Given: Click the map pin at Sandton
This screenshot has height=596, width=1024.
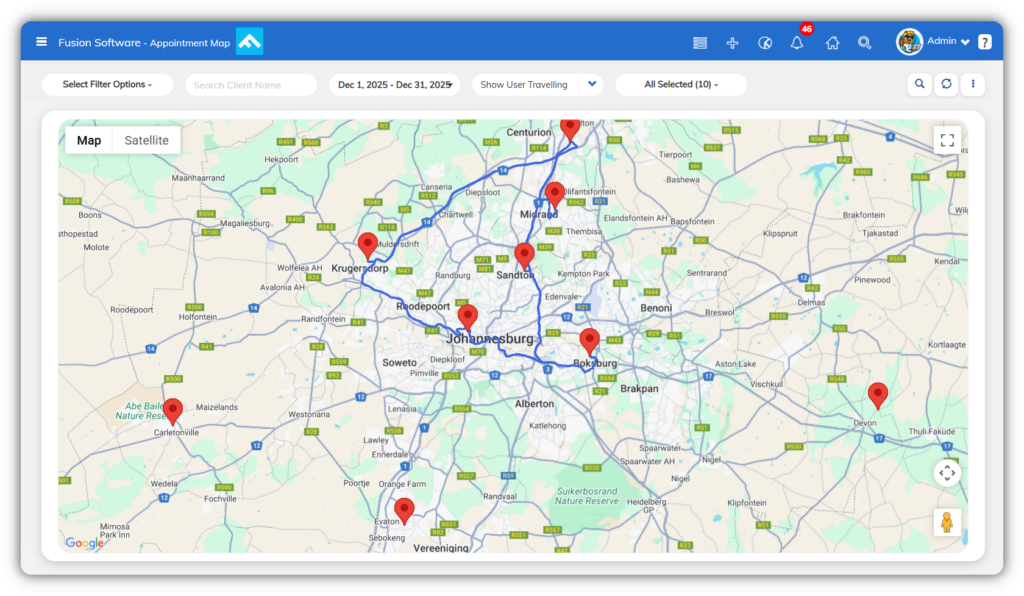Looking at the screenshot, I should point(524,256).
